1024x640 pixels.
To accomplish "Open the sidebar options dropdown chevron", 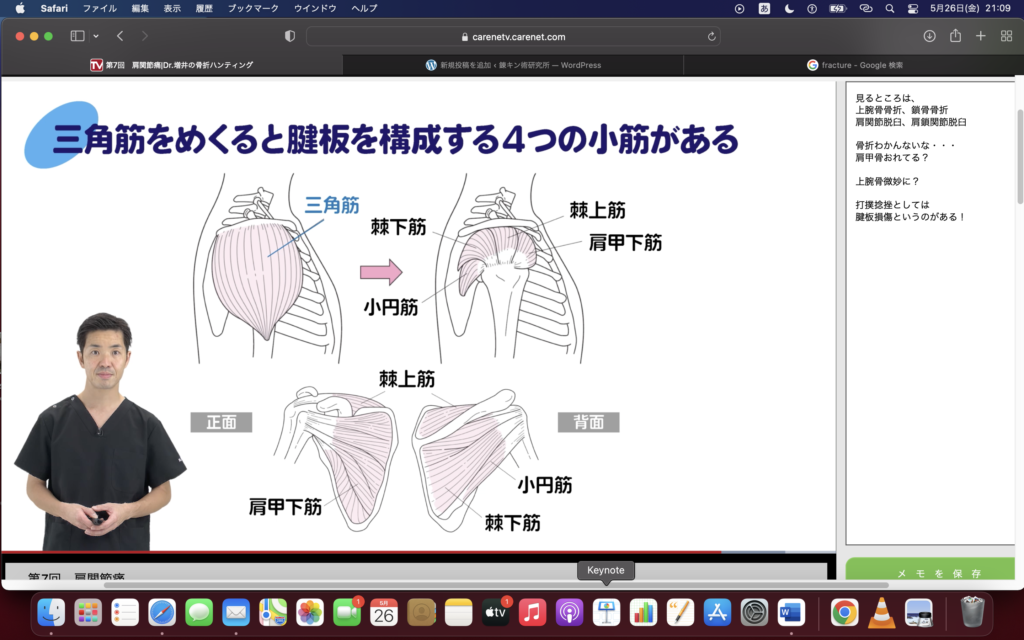I will 96,36.
